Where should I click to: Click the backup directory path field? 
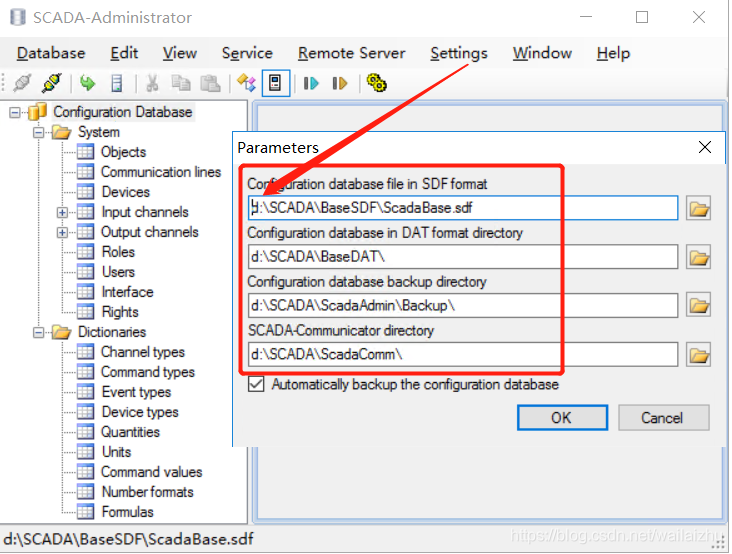point(463,306)
